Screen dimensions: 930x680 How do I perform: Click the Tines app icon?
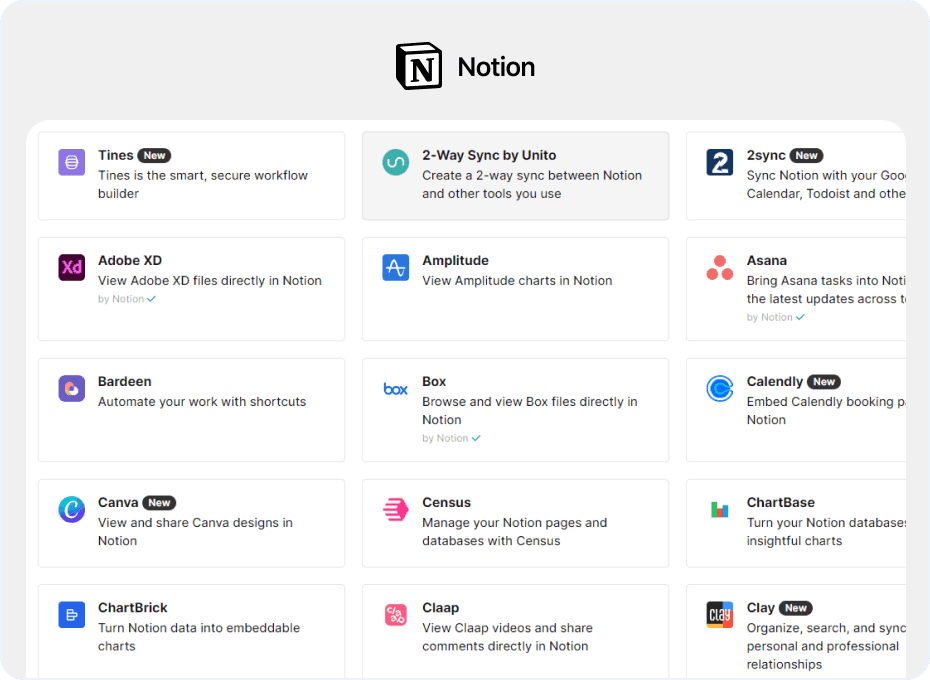tap(71, 162)
